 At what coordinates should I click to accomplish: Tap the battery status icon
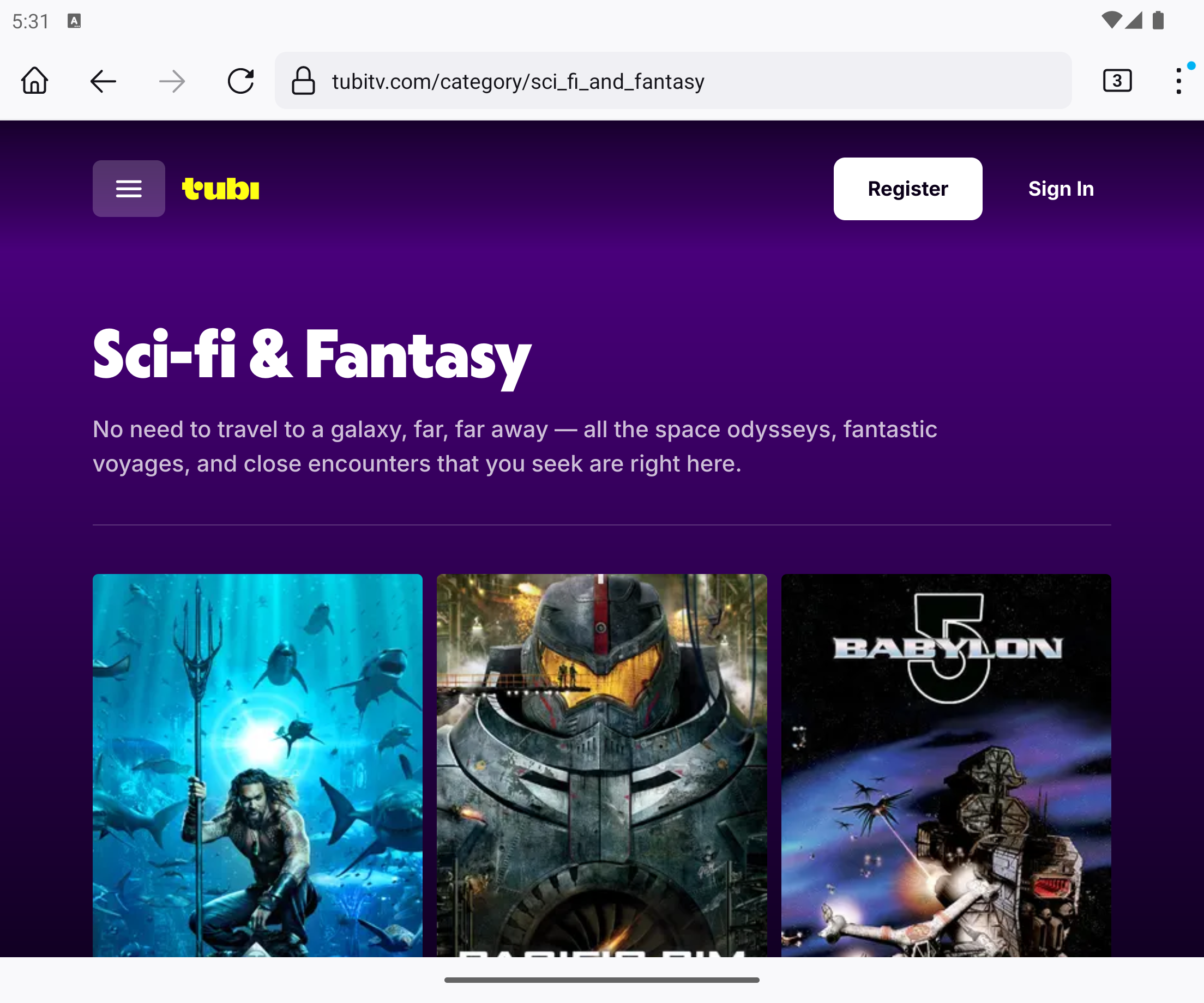[x=1158, y=21]
